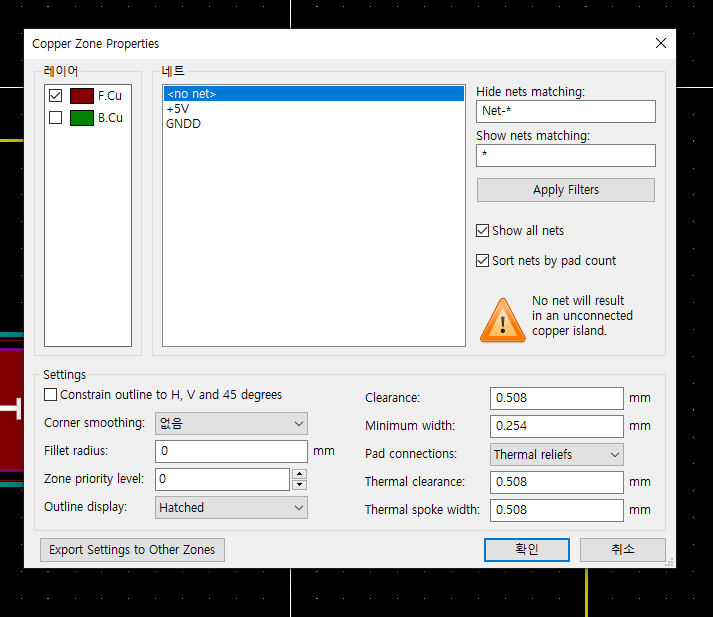Decrease Zone priority level with down arrow
713x617 pixels.
299,485
